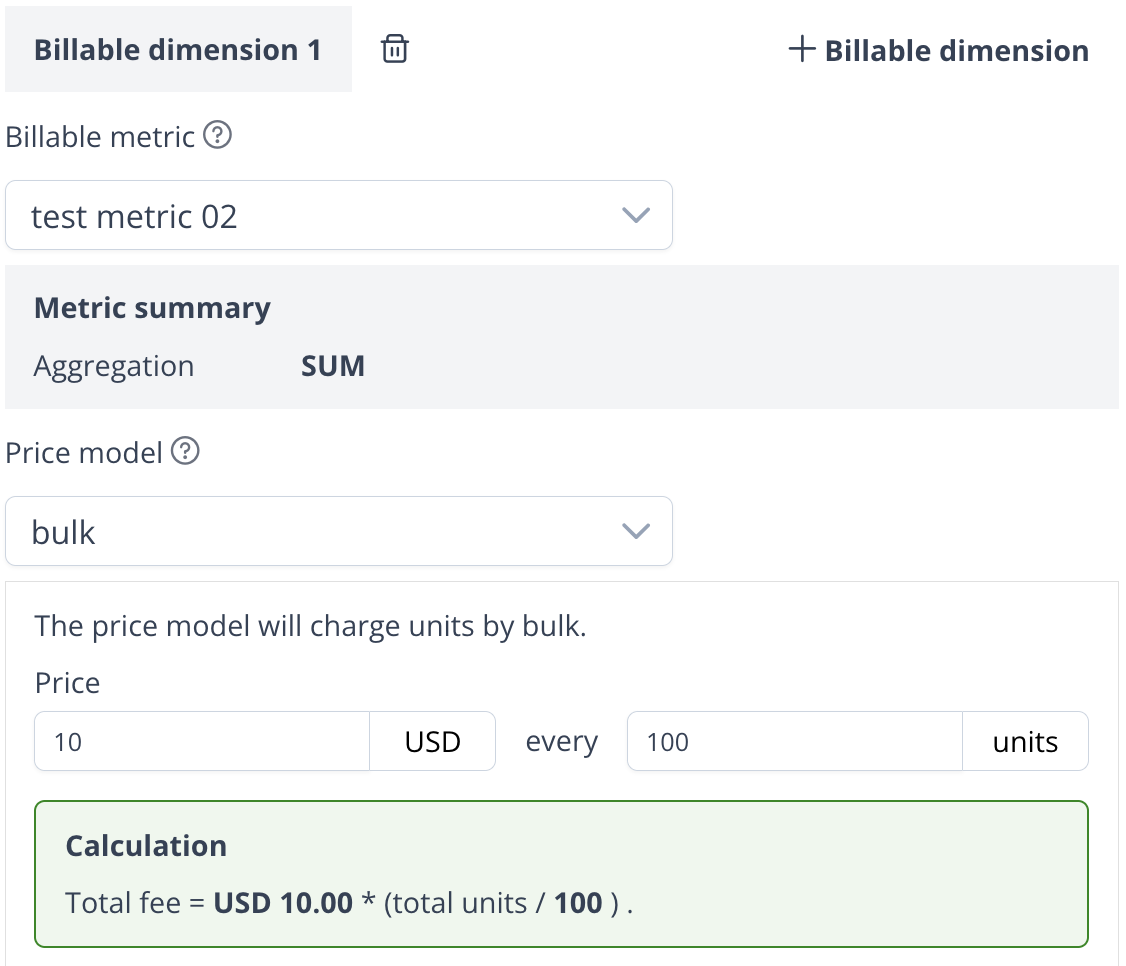Select the Billable dimension 1 tab
Screen dimensions: 1126x966
click(178, 50)
